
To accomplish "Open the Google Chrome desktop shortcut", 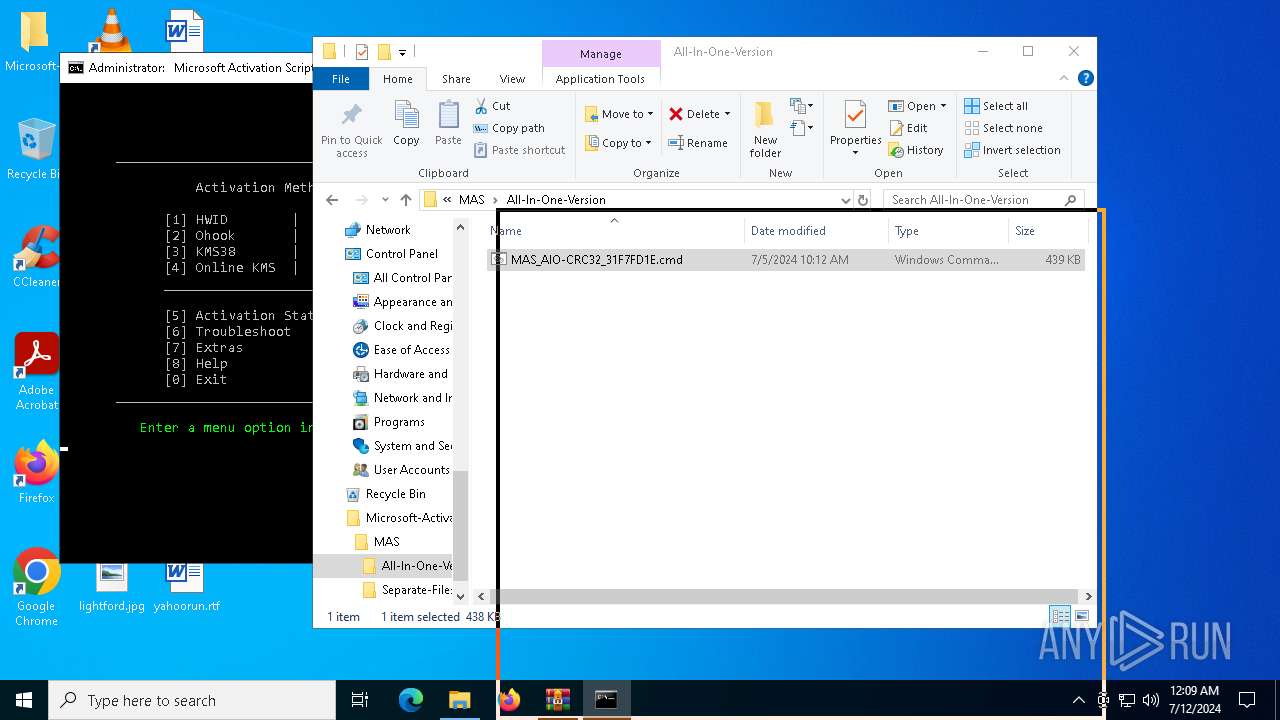I will click(x=36, y=587).
